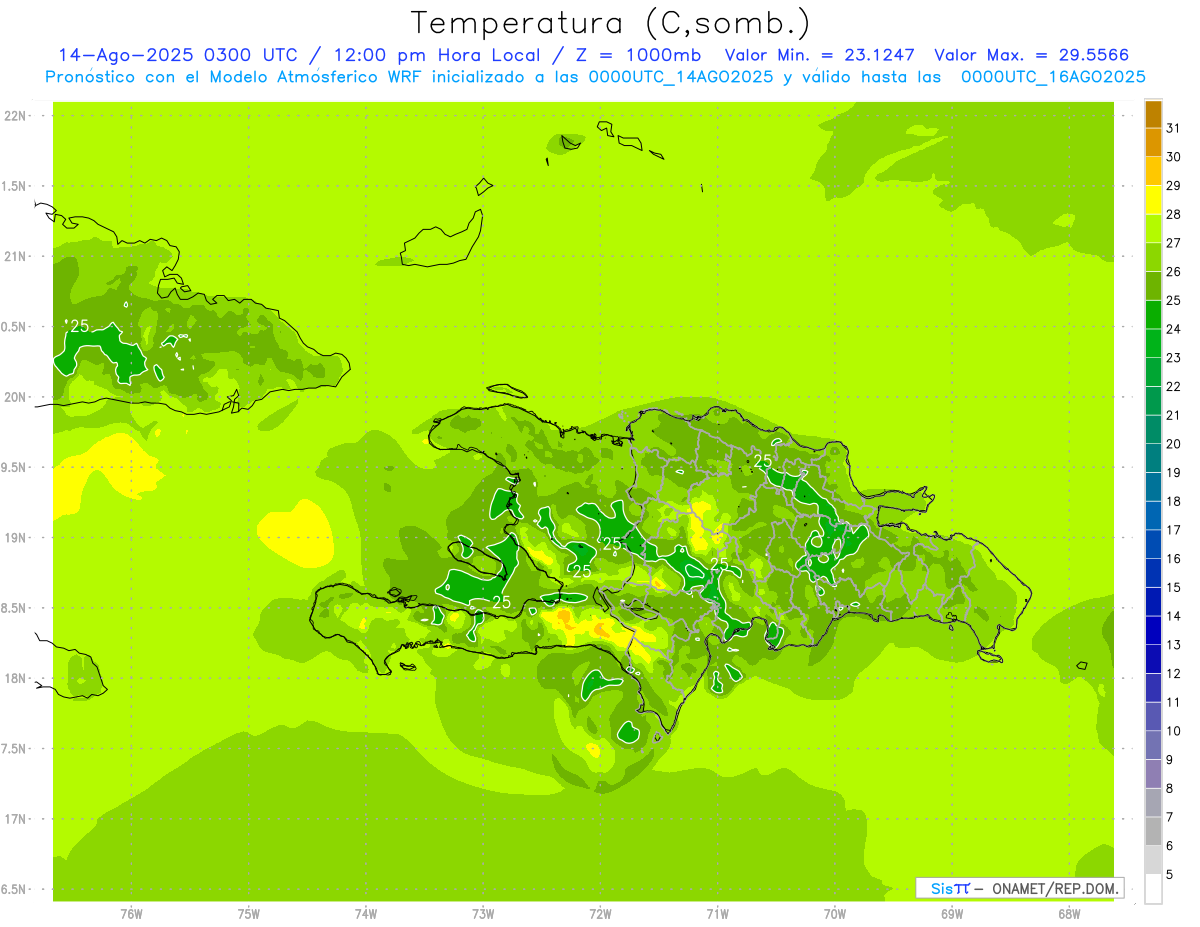Screen dimensions: 1200x927
Task: Click the "17N" latitude label
Action: coord(17,819)
